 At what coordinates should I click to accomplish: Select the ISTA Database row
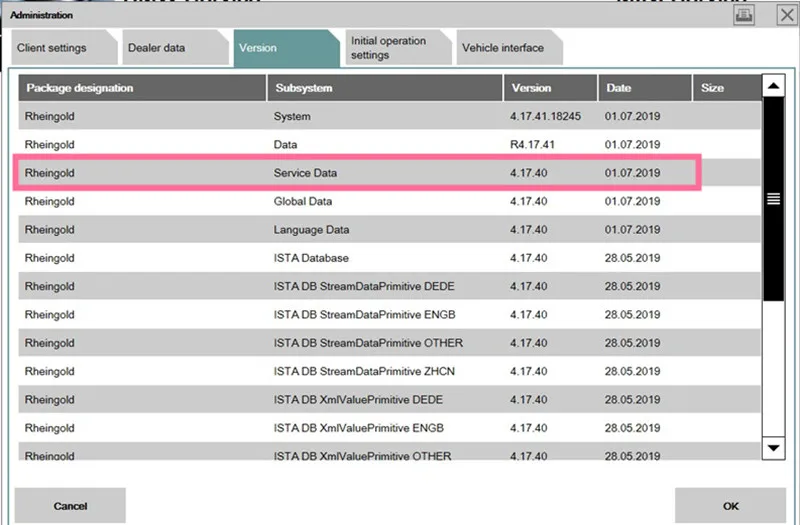click(x=389, y=258)
